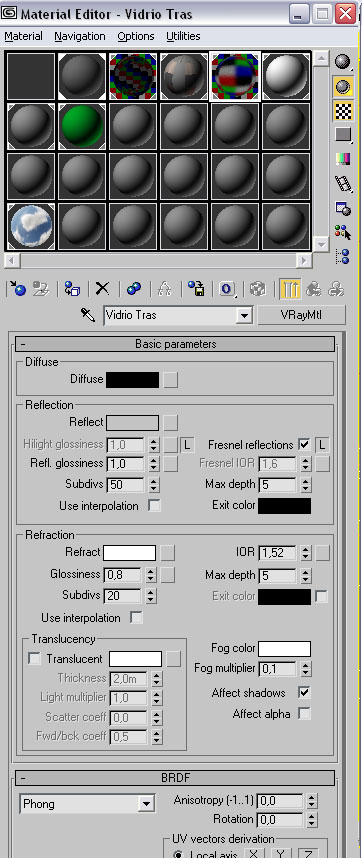Click the Refract map slot button
This screenshot has height=858, width=362.
[x=168, y=553]
